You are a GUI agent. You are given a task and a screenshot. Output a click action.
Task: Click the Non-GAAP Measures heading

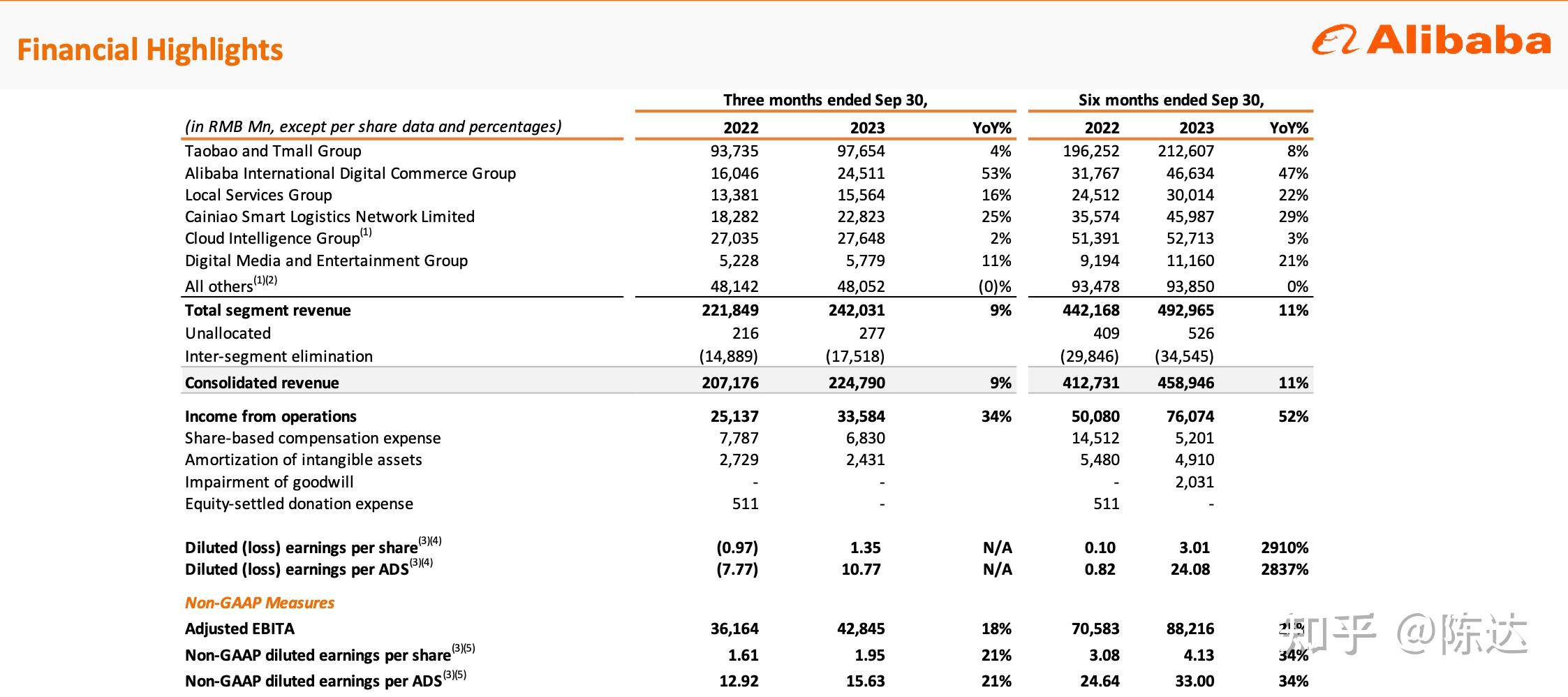point(260,603)
